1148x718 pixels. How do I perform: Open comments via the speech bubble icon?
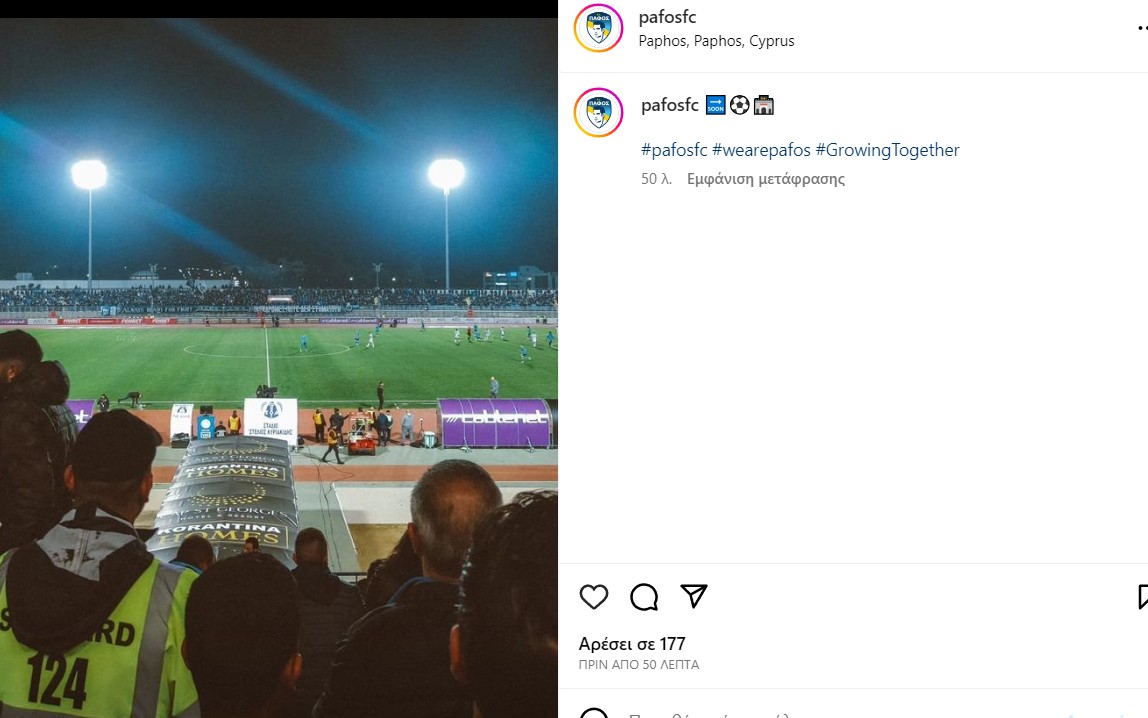pos(644,597)
